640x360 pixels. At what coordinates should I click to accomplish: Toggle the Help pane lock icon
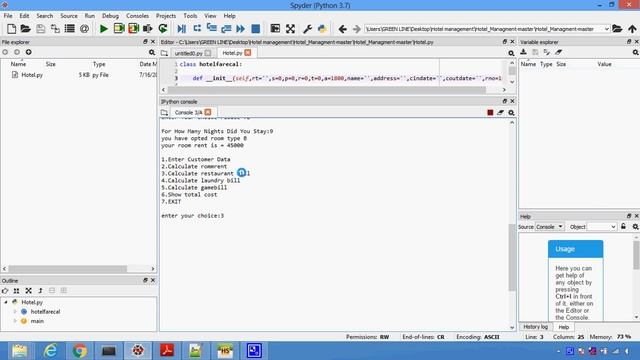point(623,227)
